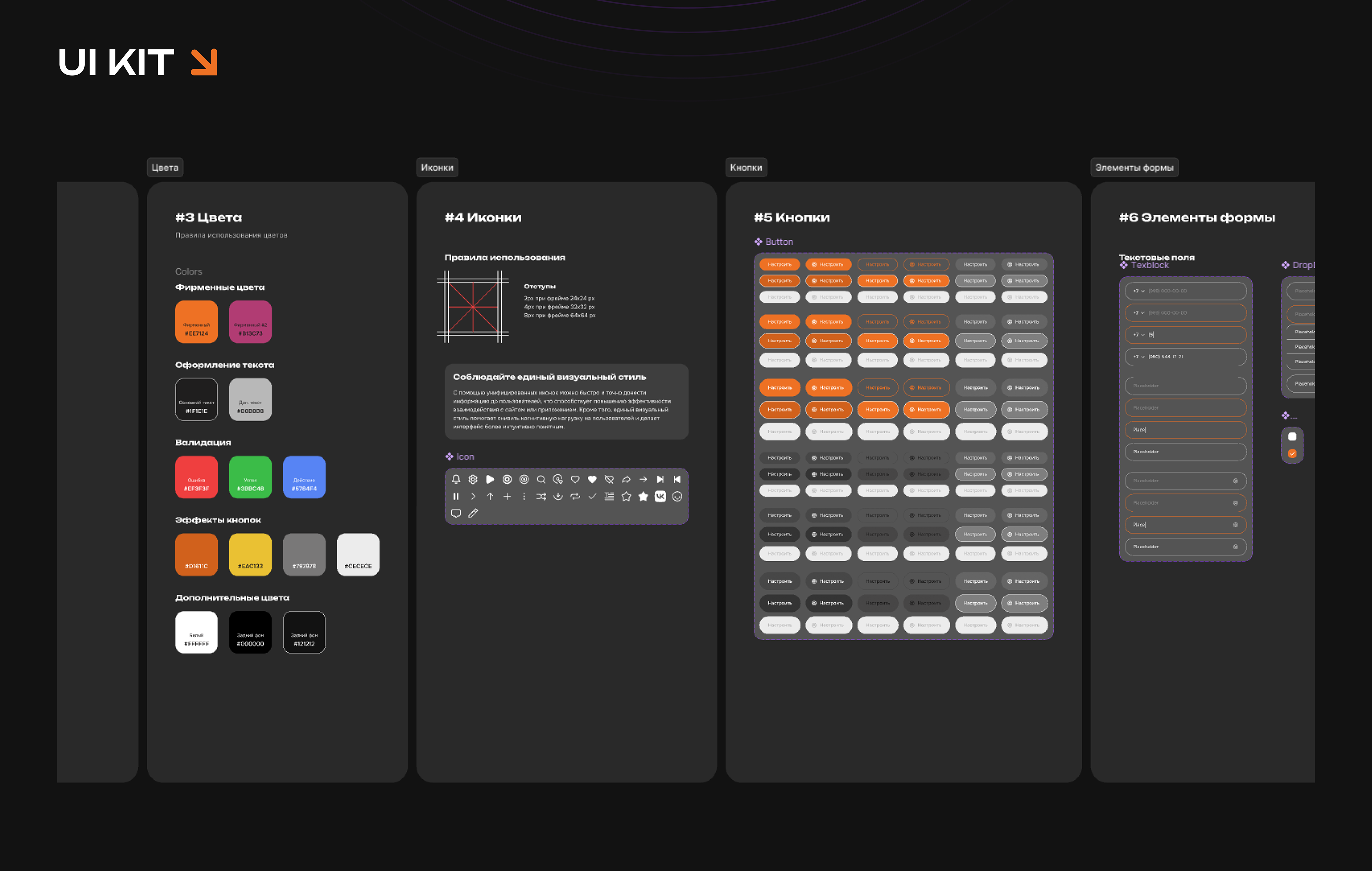Pick the green #3BBC48 color swatch

coord(250,477)
